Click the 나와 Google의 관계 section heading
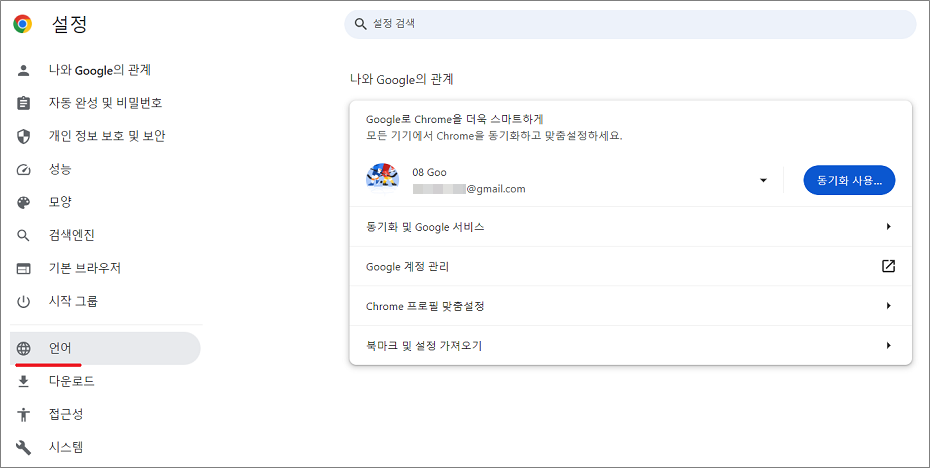Viewport: 930px width, 468px height. click(402, 79)
